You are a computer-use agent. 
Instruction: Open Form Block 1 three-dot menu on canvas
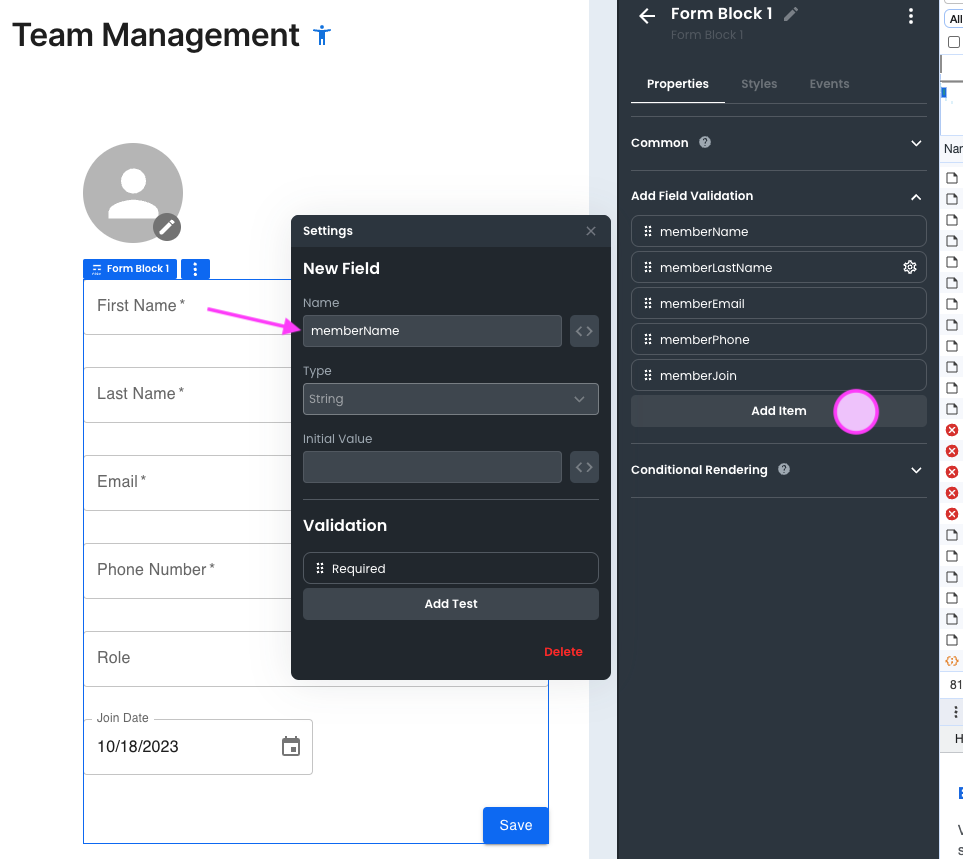click(195, 269)
